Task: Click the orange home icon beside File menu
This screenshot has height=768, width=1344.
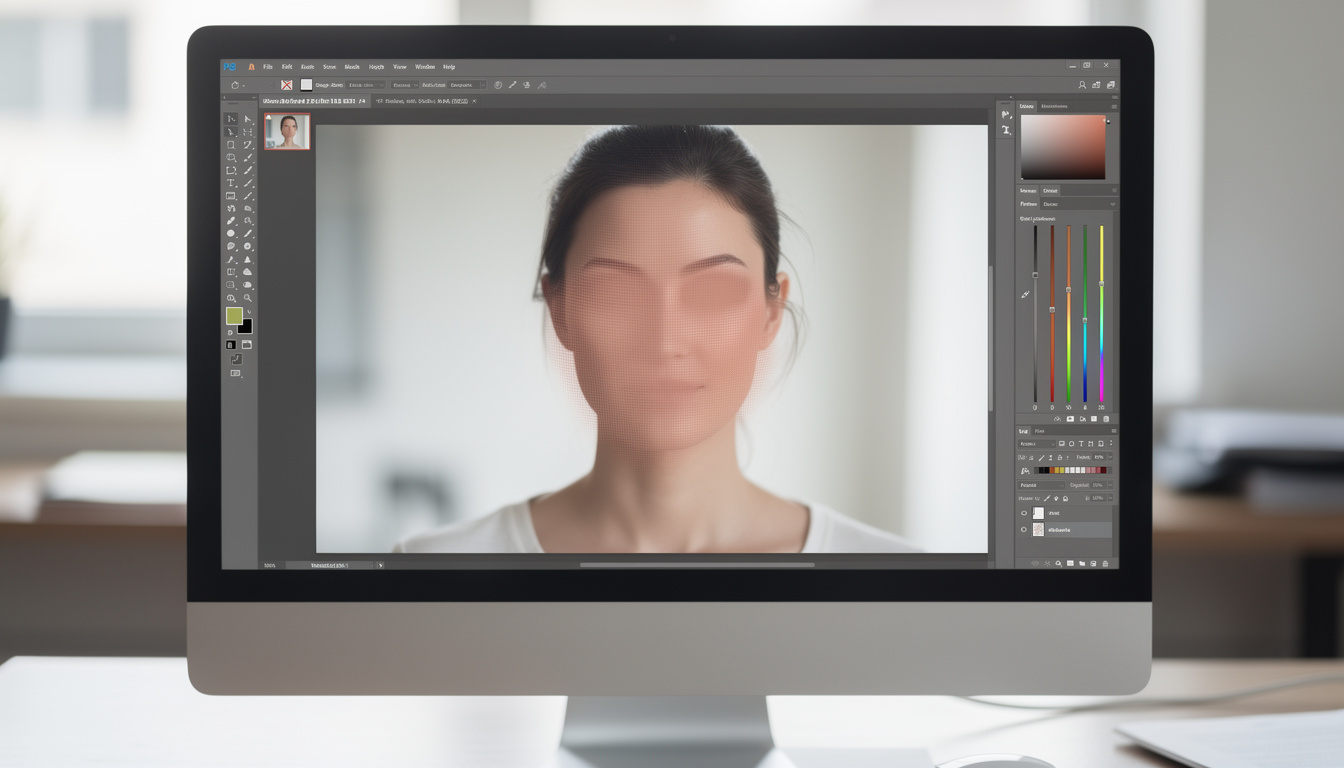Action: click(251, 67)
